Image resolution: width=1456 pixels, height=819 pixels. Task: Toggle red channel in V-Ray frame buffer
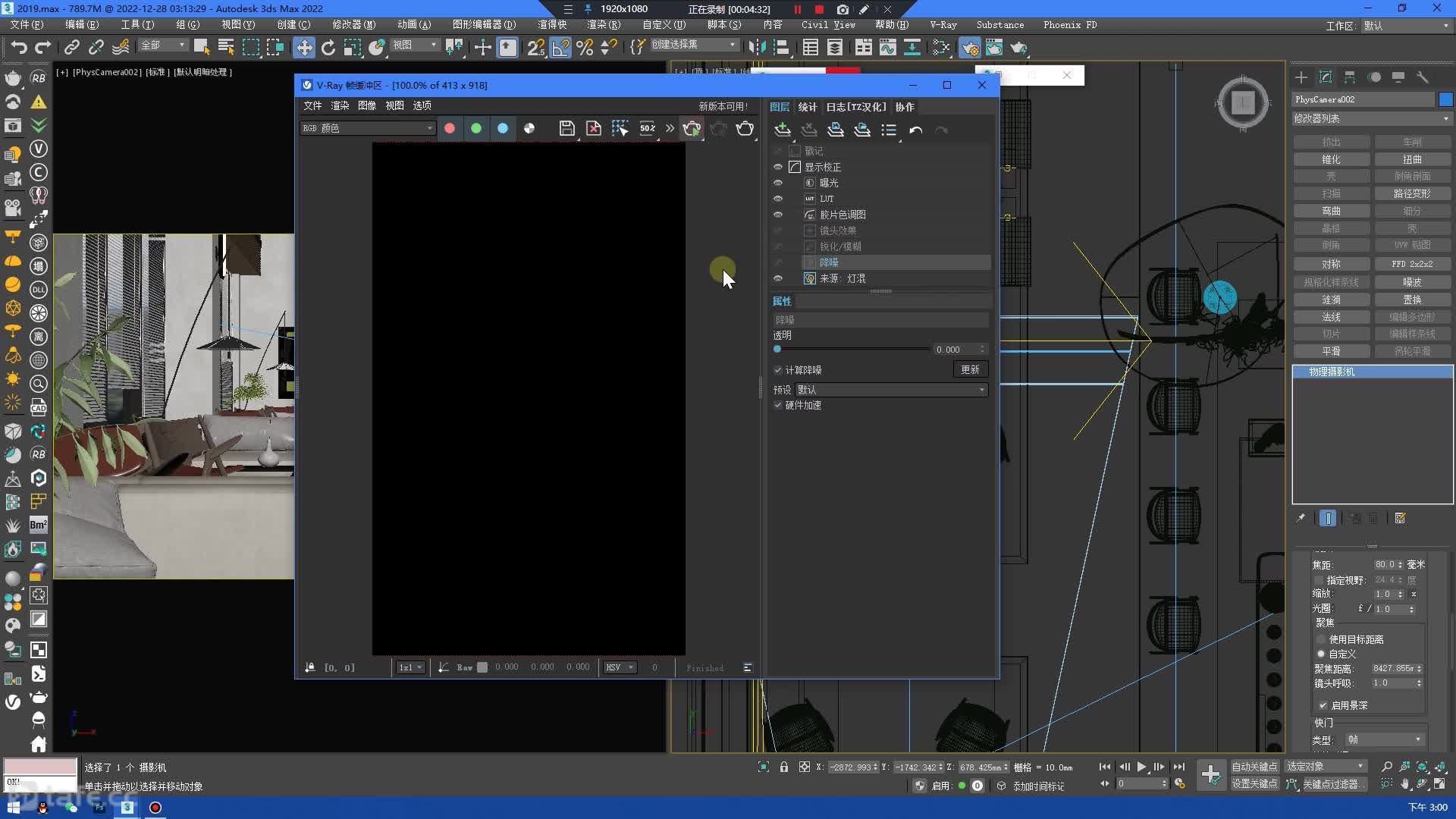[450, 128]
